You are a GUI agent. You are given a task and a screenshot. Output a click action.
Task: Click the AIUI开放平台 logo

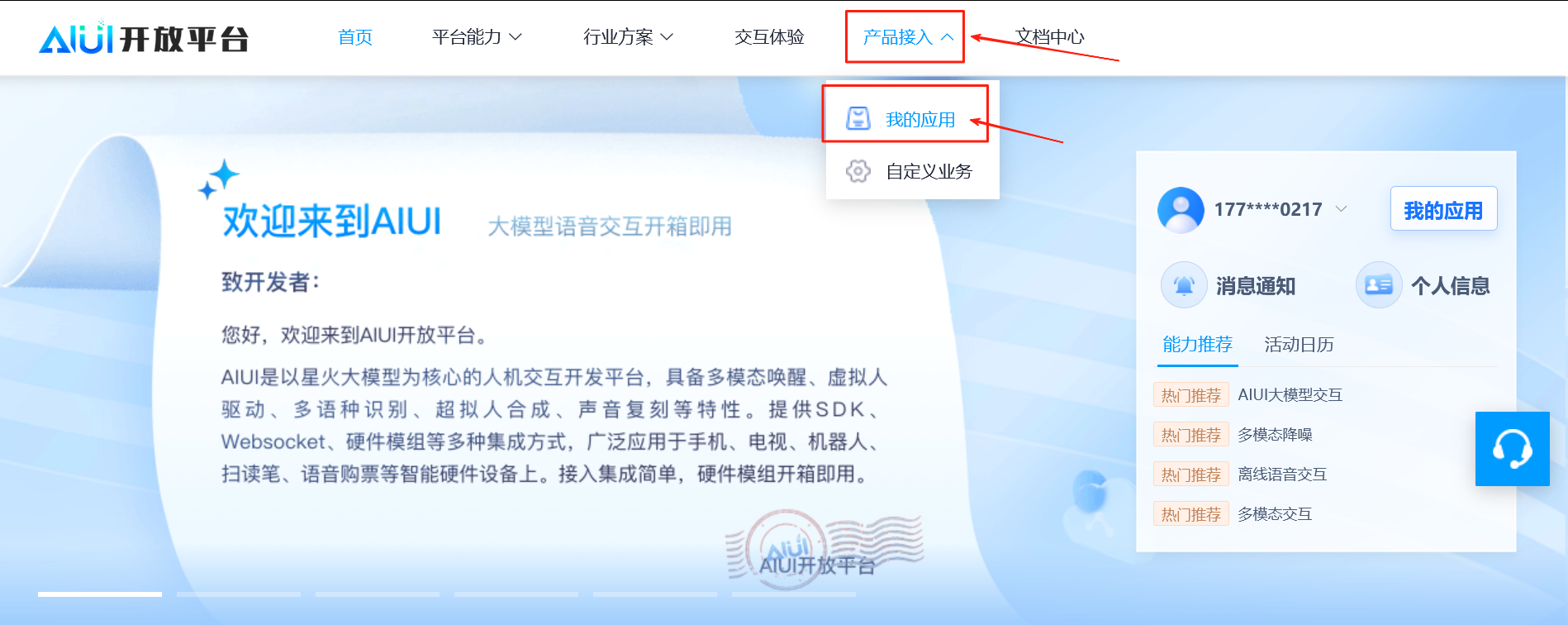click(x=144, y=37)
